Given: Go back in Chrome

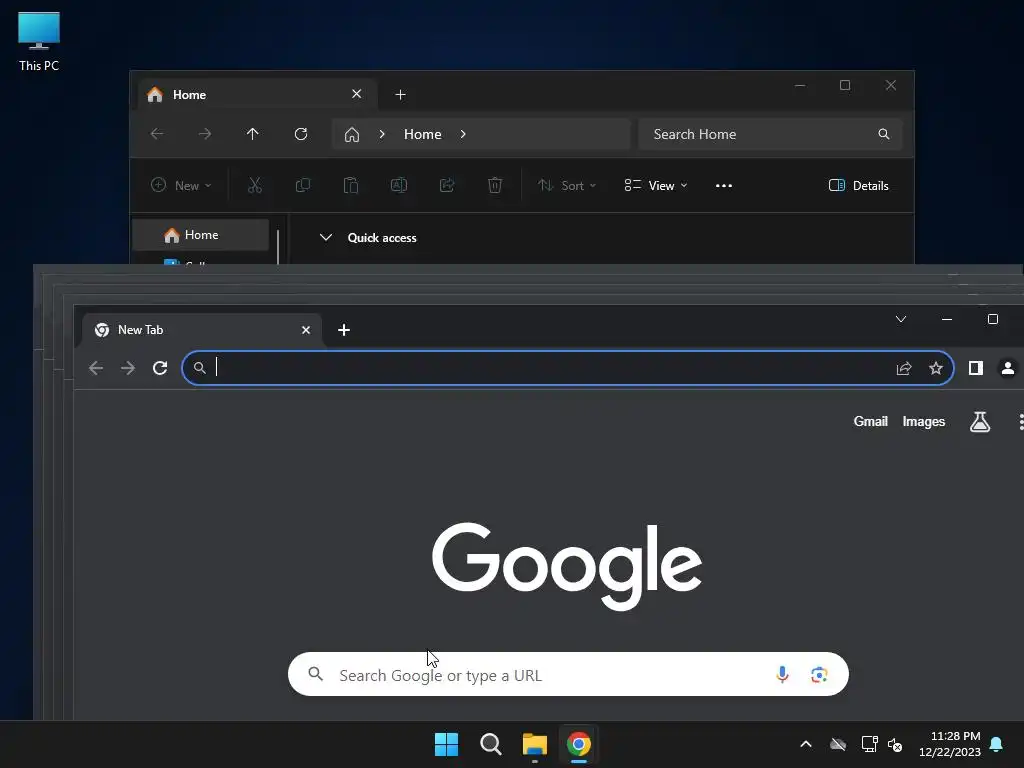Looking at the screenshot, I should click(x=96, y=368).
